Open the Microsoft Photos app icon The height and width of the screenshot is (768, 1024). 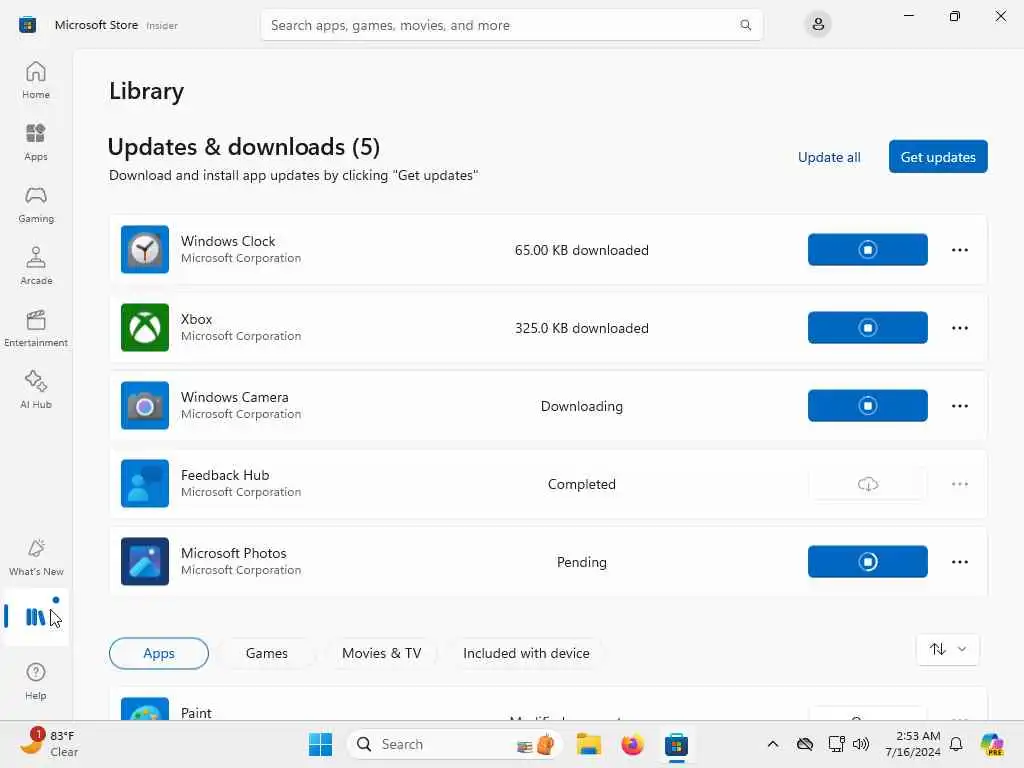tap(145, 562)
